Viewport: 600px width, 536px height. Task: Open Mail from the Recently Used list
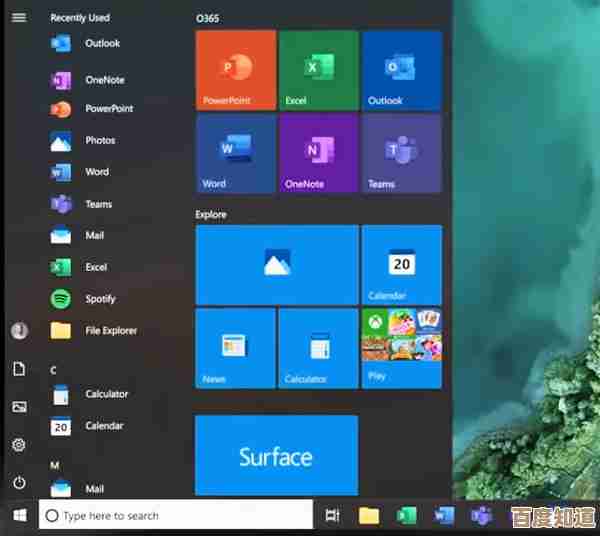tap(77, 235)
